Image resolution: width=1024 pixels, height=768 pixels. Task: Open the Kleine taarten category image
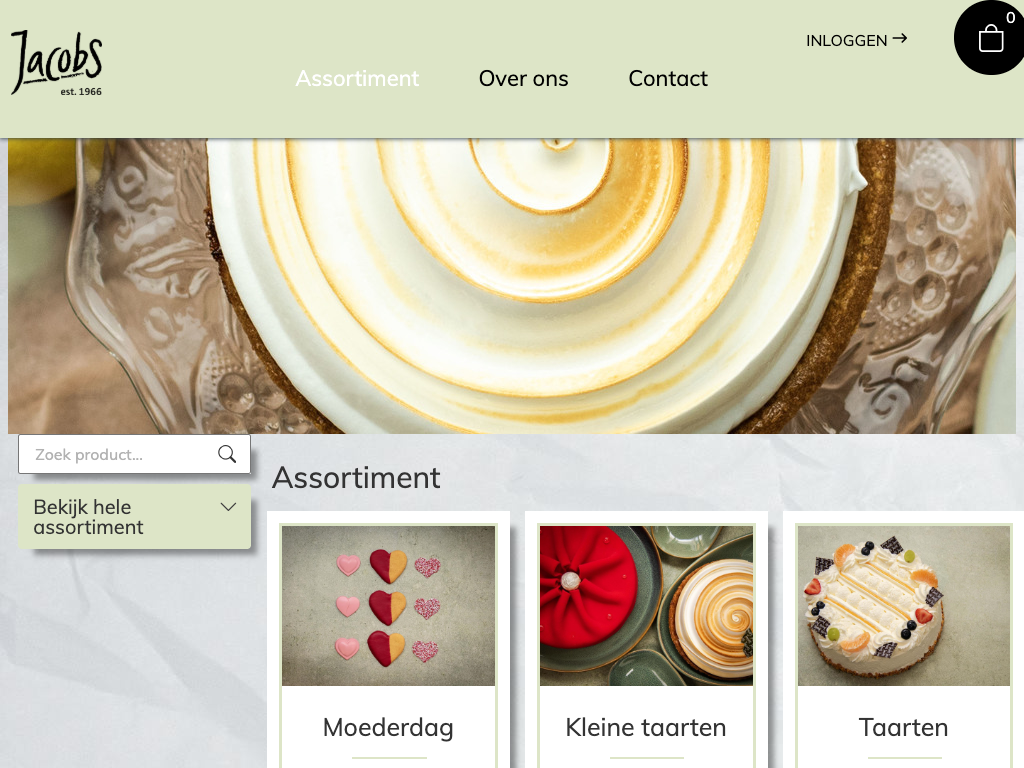tap(647, 605)
